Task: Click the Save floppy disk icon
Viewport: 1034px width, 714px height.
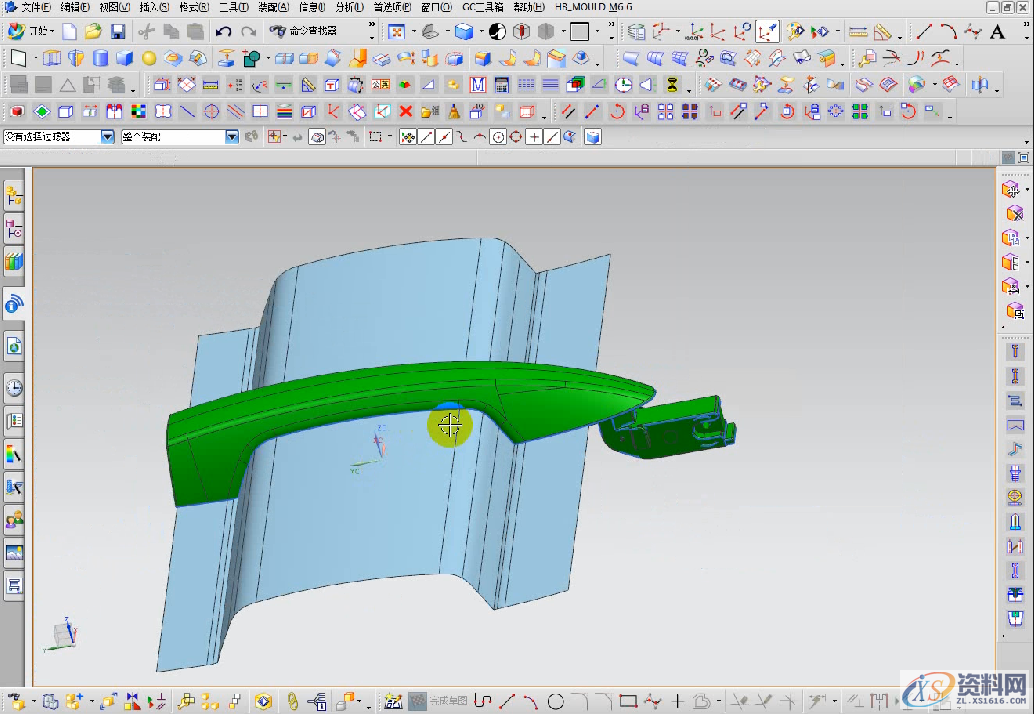Action: pos(117,32)
